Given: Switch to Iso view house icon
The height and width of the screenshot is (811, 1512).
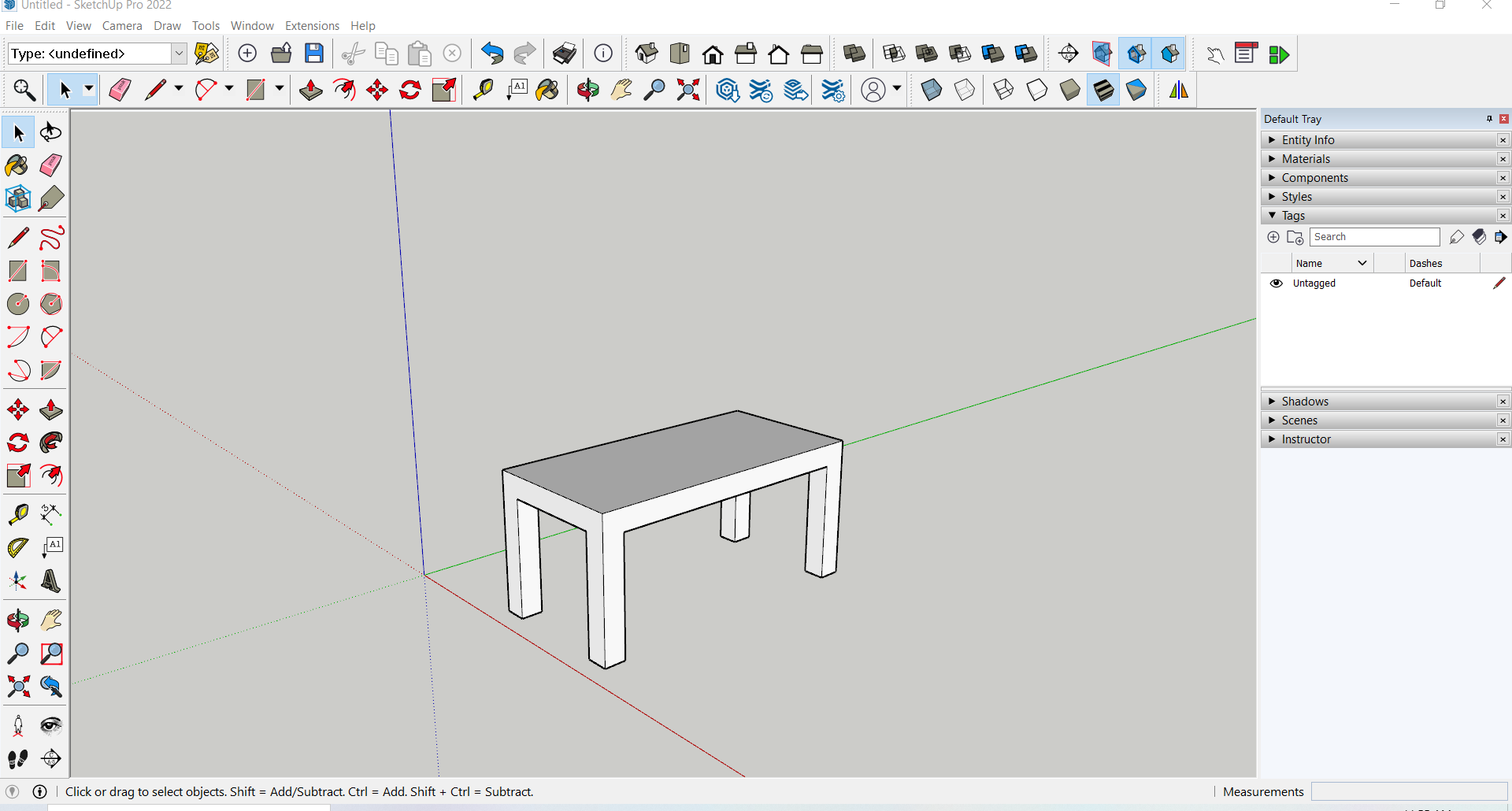Looking at the screenshot, I should coord(647,54).
